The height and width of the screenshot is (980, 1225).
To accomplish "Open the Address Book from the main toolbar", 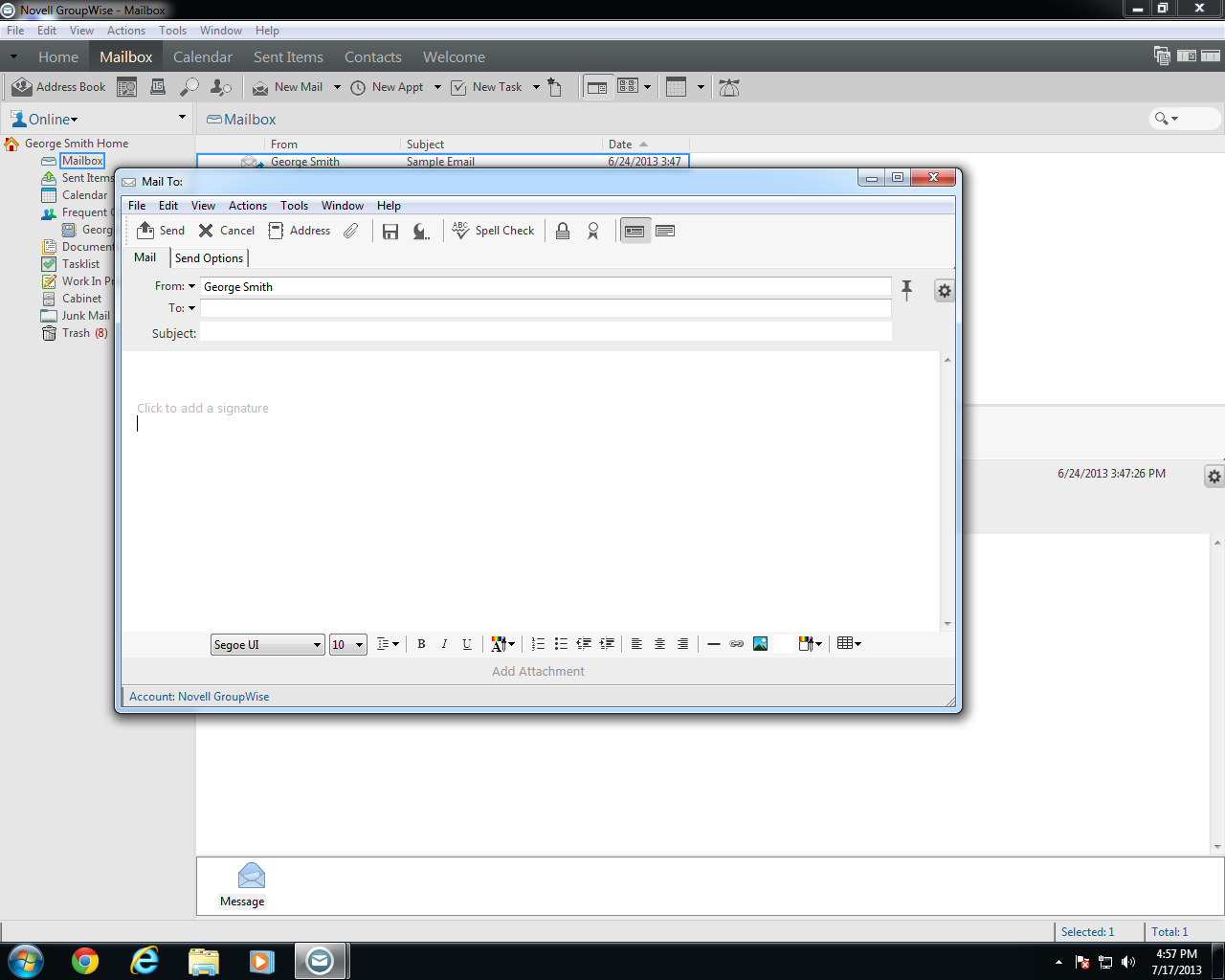I will [59, 87].
